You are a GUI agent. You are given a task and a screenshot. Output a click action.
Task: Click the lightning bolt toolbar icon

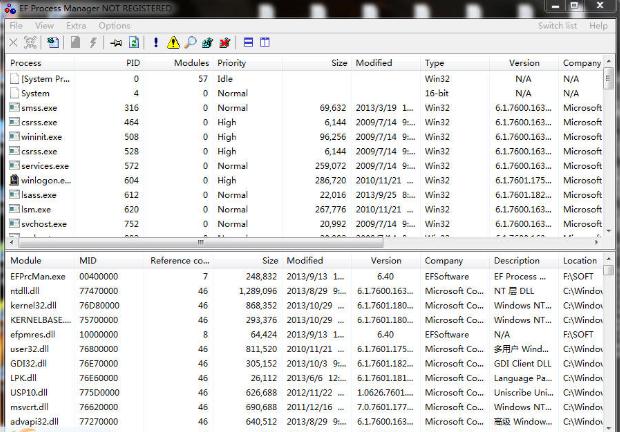point(93,43)
